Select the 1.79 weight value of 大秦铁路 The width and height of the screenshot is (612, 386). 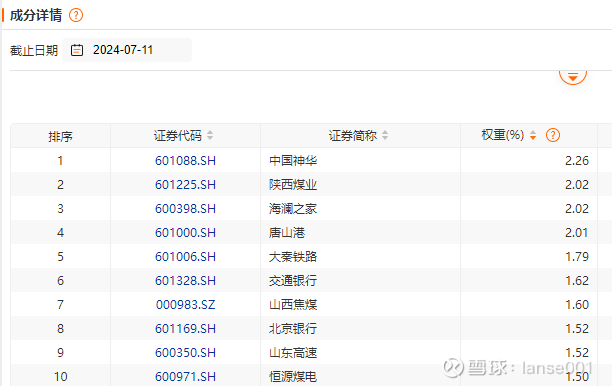click(577, 256)
